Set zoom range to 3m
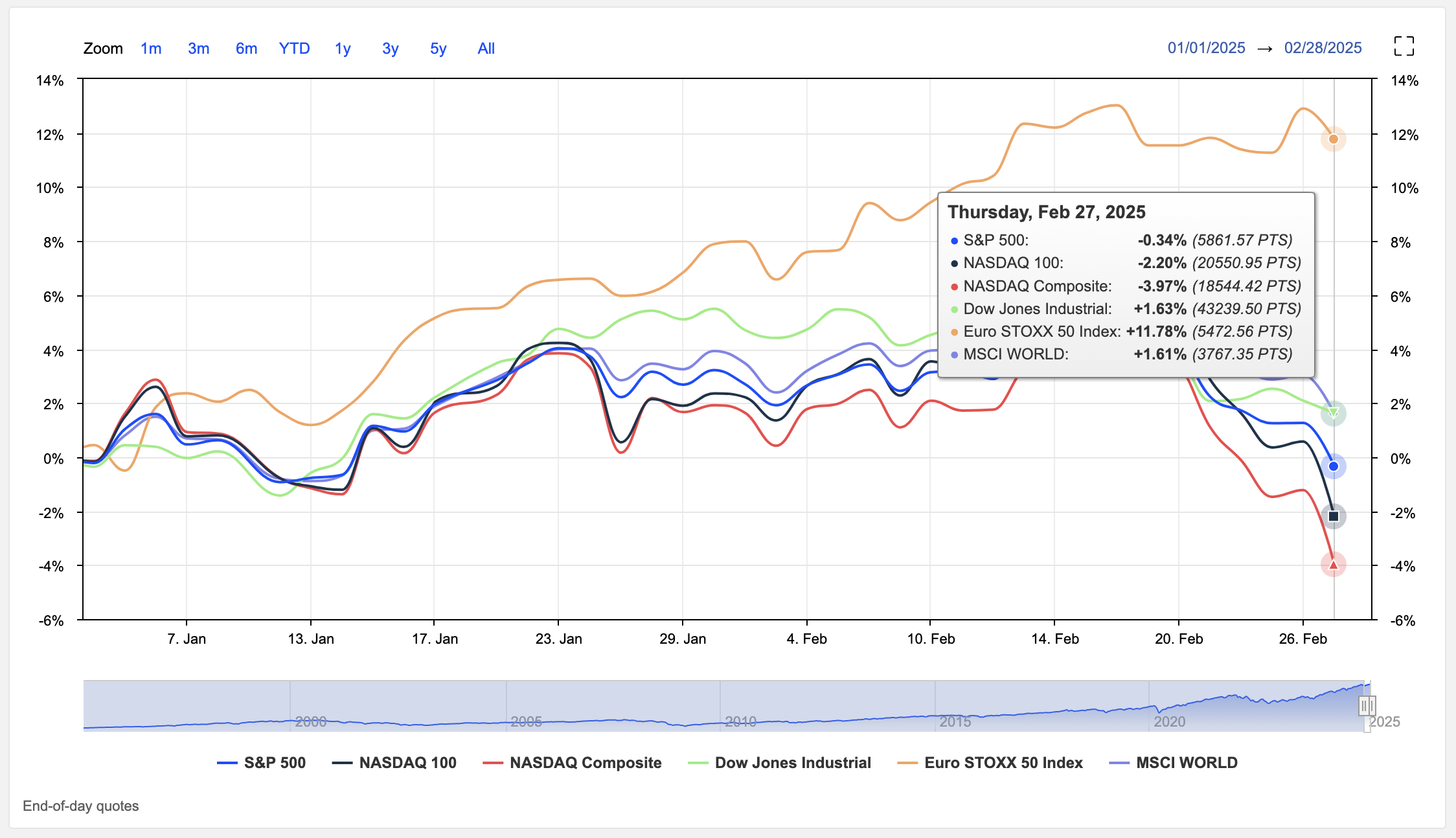 198,49
